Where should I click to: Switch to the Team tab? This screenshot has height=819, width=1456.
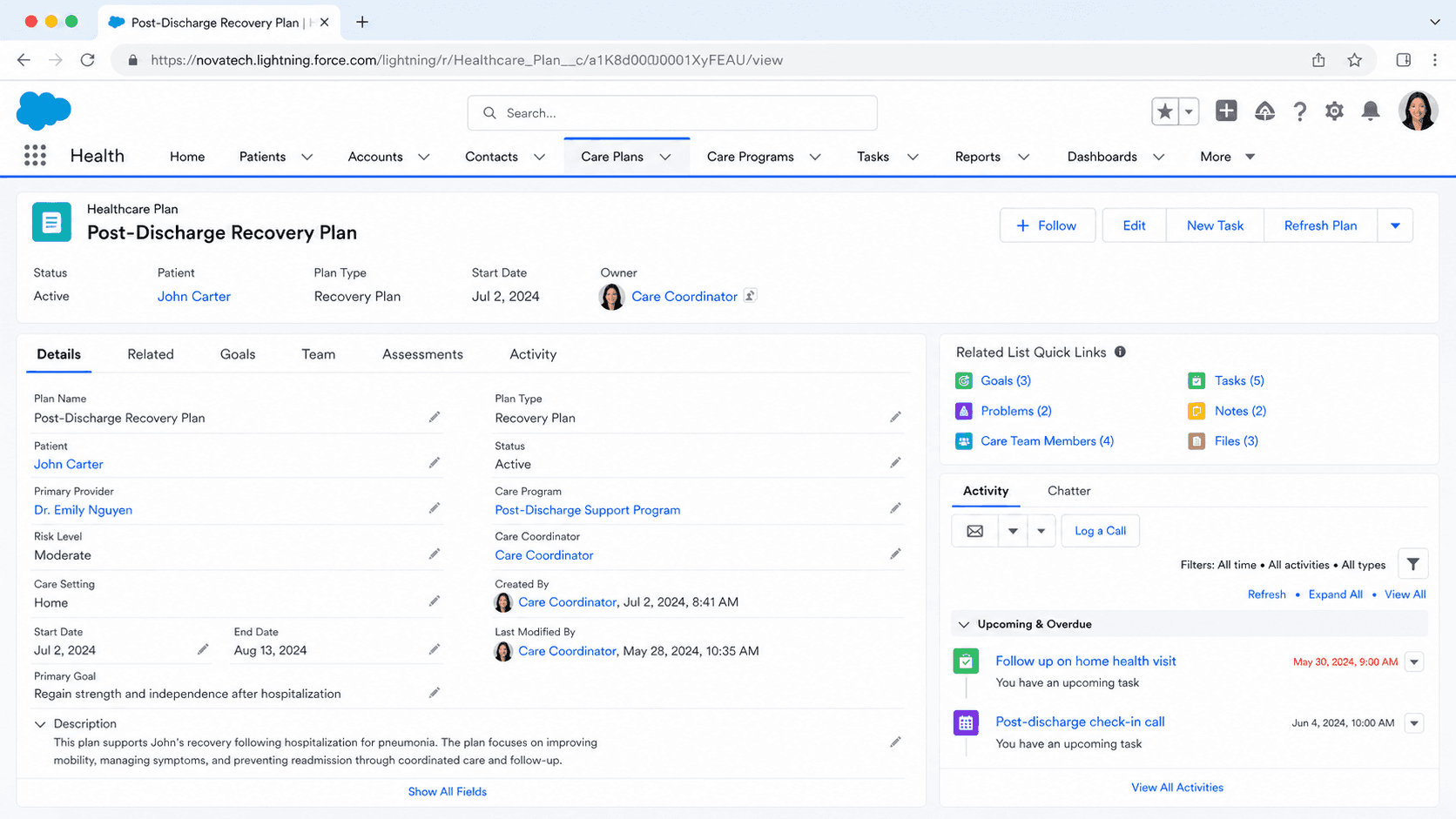coord(319,354)
